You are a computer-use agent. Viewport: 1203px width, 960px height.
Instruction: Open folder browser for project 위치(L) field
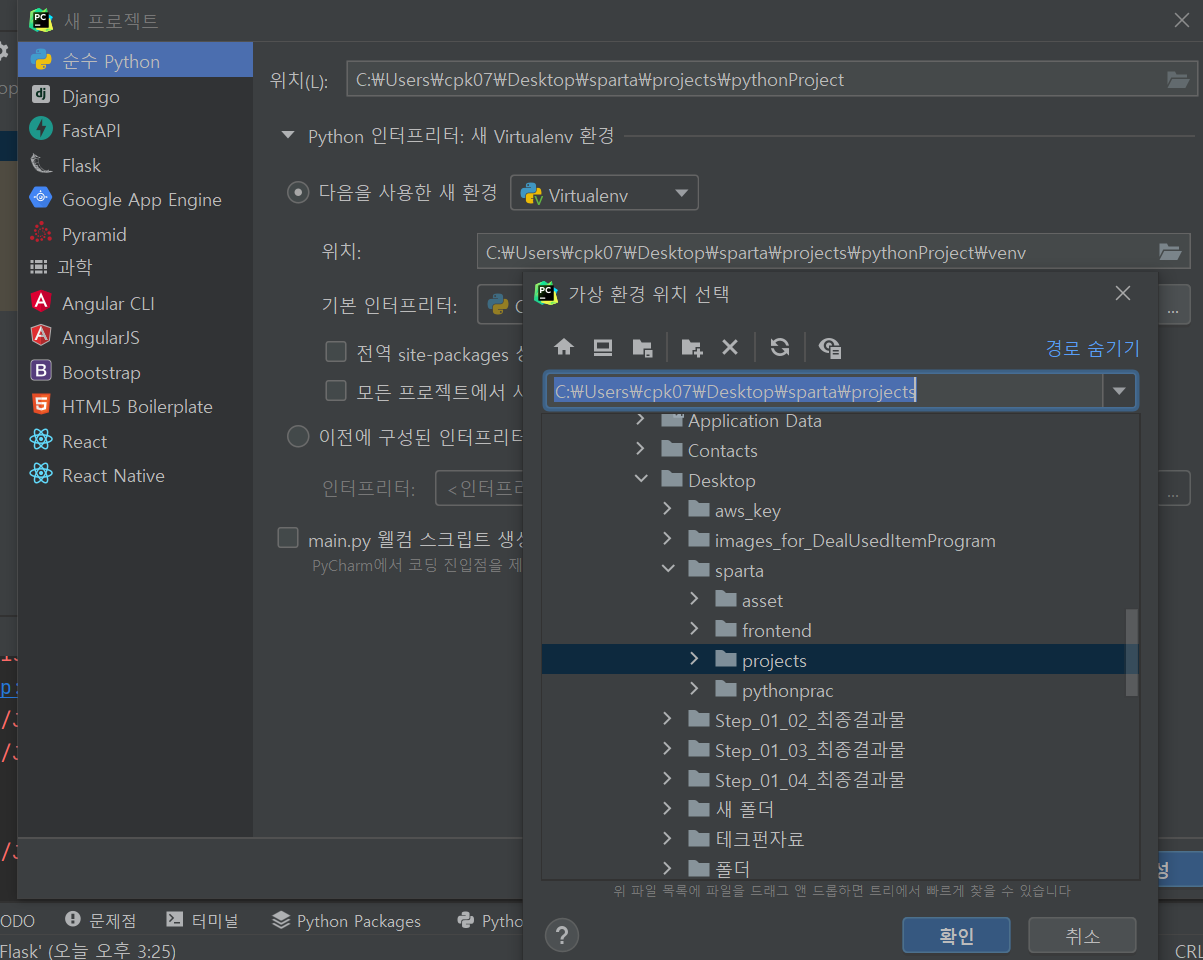tap(1177, 80)
